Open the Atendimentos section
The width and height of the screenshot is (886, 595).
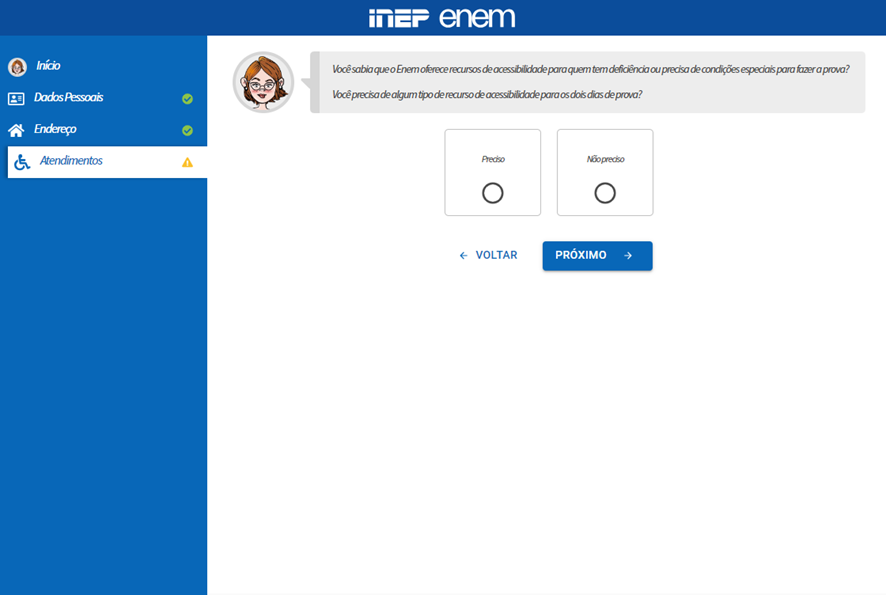tap(72, 160)
